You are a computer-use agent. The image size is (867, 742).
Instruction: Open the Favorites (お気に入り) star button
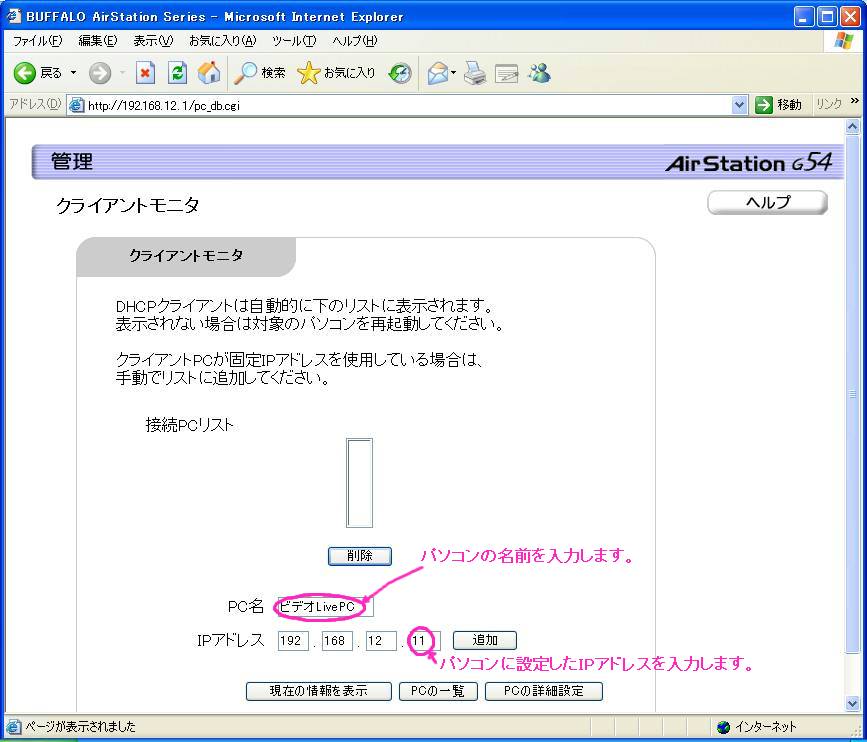tap(337, 73)
